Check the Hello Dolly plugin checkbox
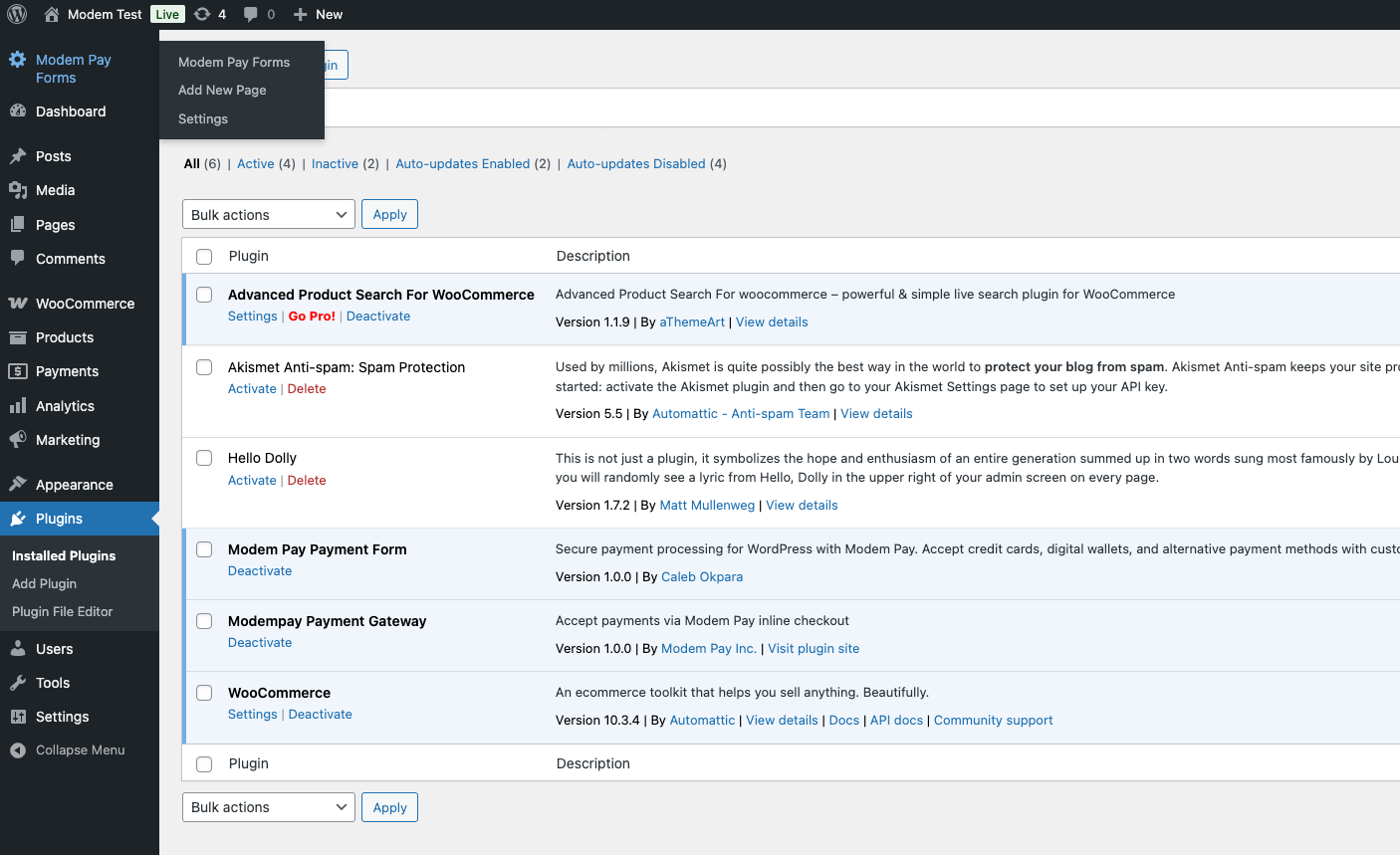 204,458
